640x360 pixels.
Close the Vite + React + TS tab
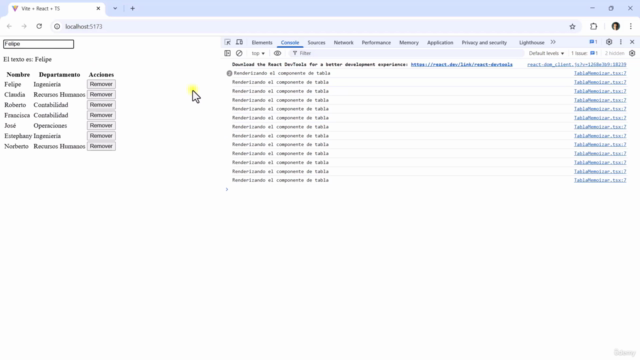(98, 9)
